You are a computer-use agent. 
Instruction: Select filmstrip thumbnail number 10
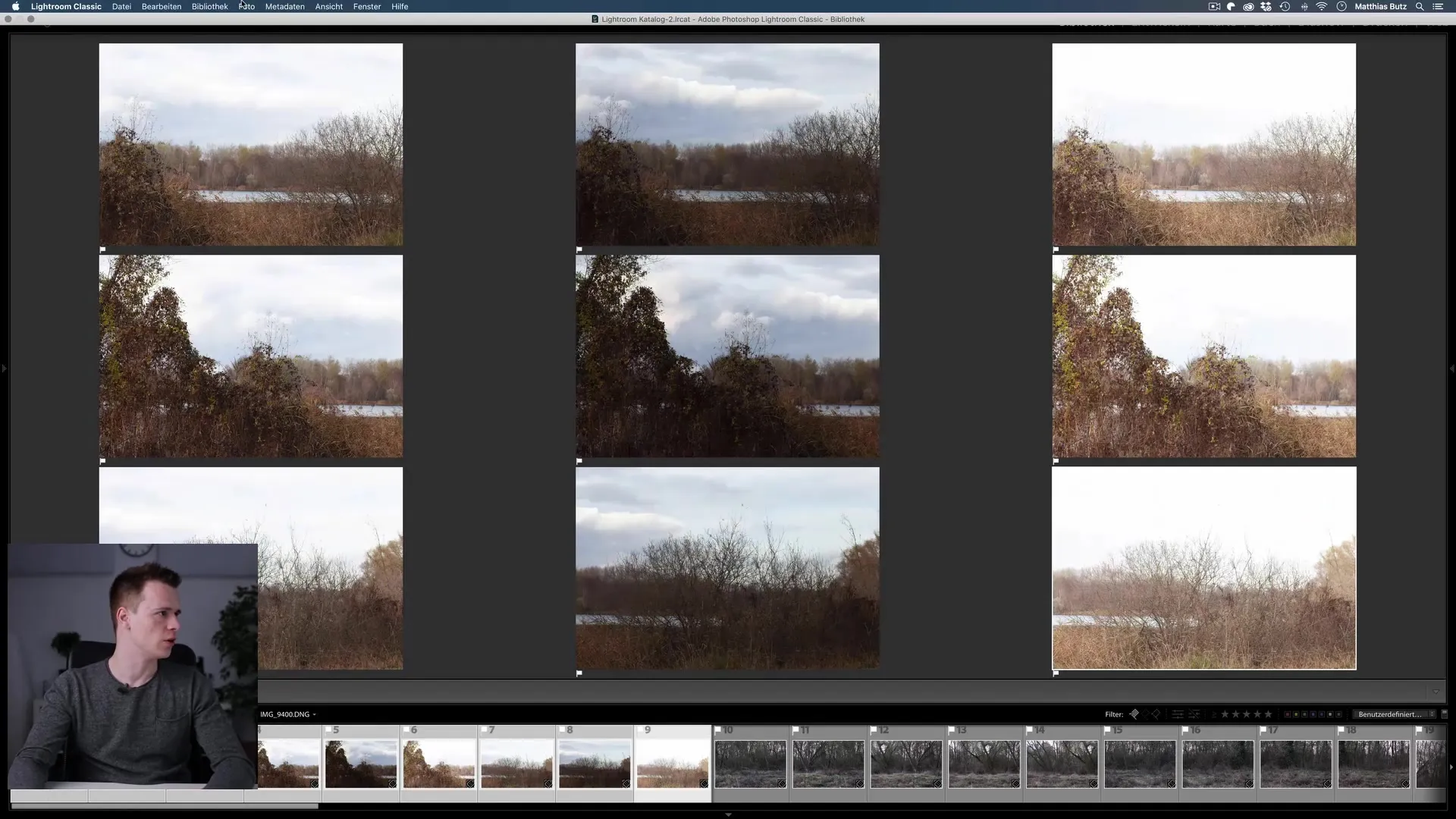(751, 764)
